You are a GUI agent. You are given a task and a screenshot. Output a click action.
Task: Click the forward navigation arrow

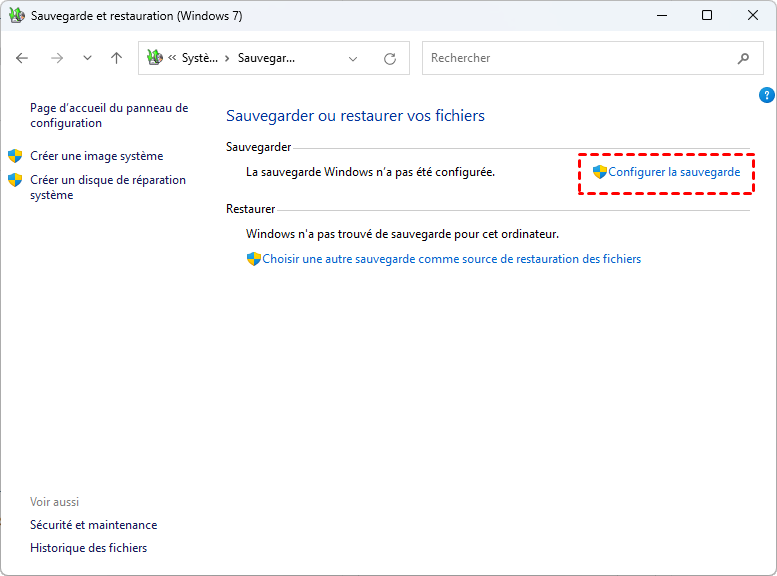[x=57, y=58]
